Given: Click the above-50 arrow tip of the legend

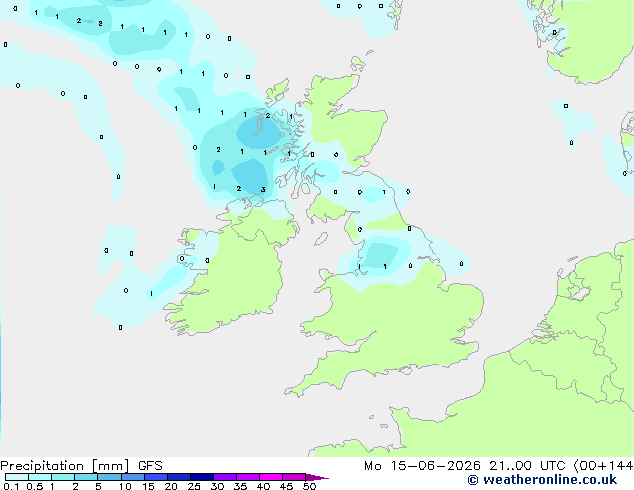Looking at the screenshot, I should click(x=317, y=477).
